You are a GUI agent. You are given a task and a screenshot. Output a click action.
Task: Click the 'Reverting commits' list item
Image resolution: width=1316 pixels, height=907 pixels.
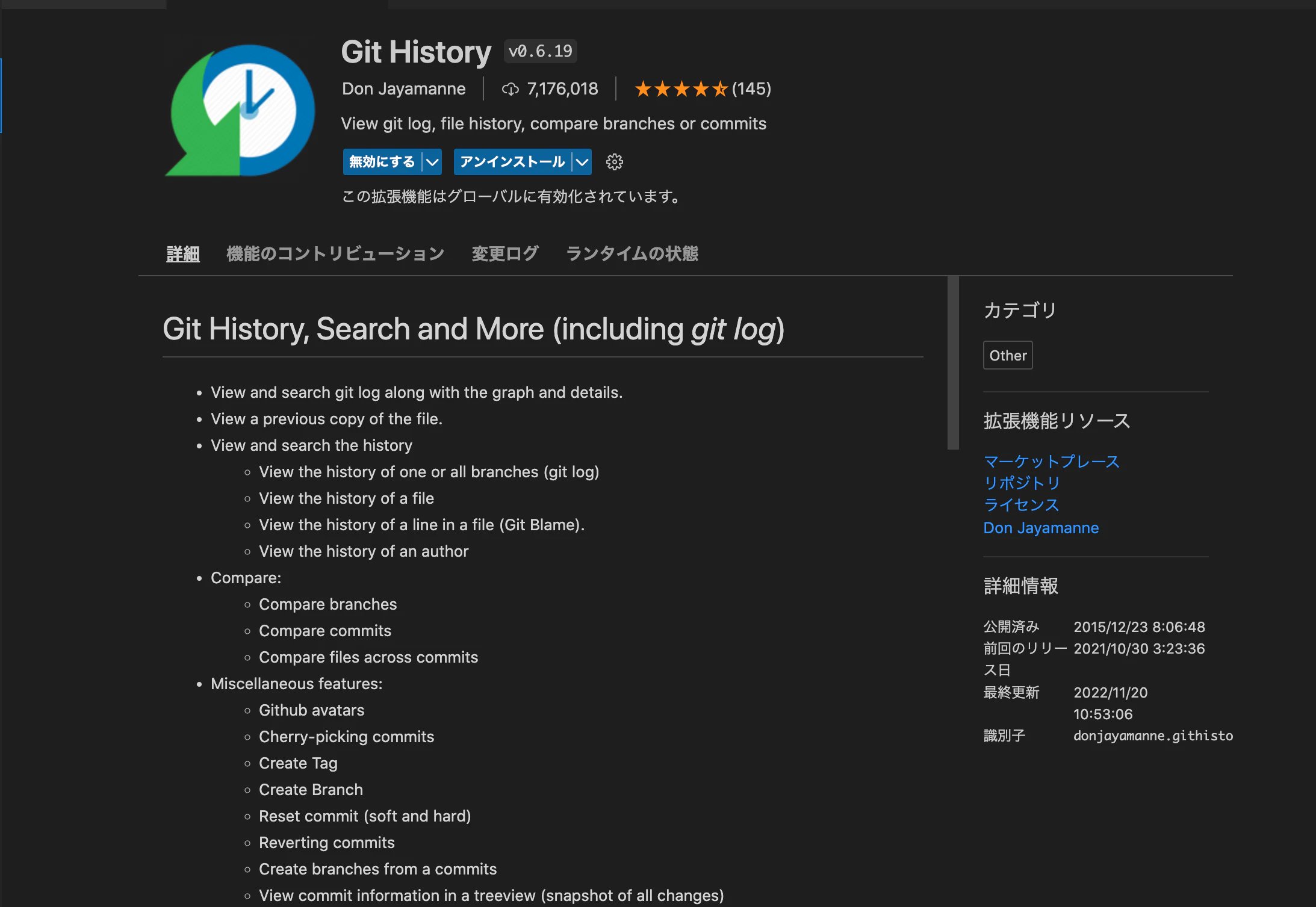click(327, 843)
